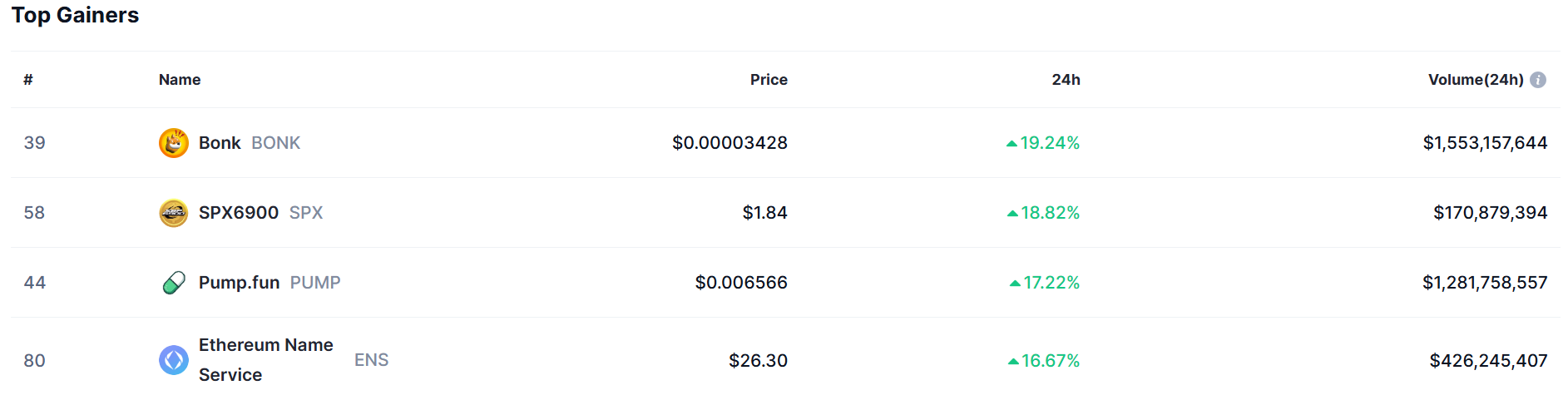Click the SPX6900 coin logo icon
Viewport: 1568px width, 400px height.
[x=174, y=213]
